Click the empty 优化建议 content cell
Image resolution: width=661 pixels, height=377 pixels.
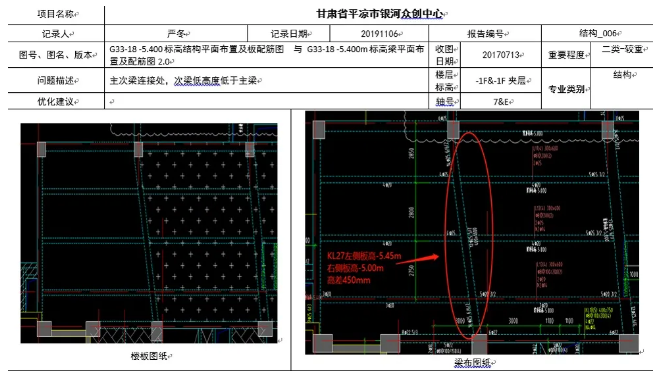[266, 101]
